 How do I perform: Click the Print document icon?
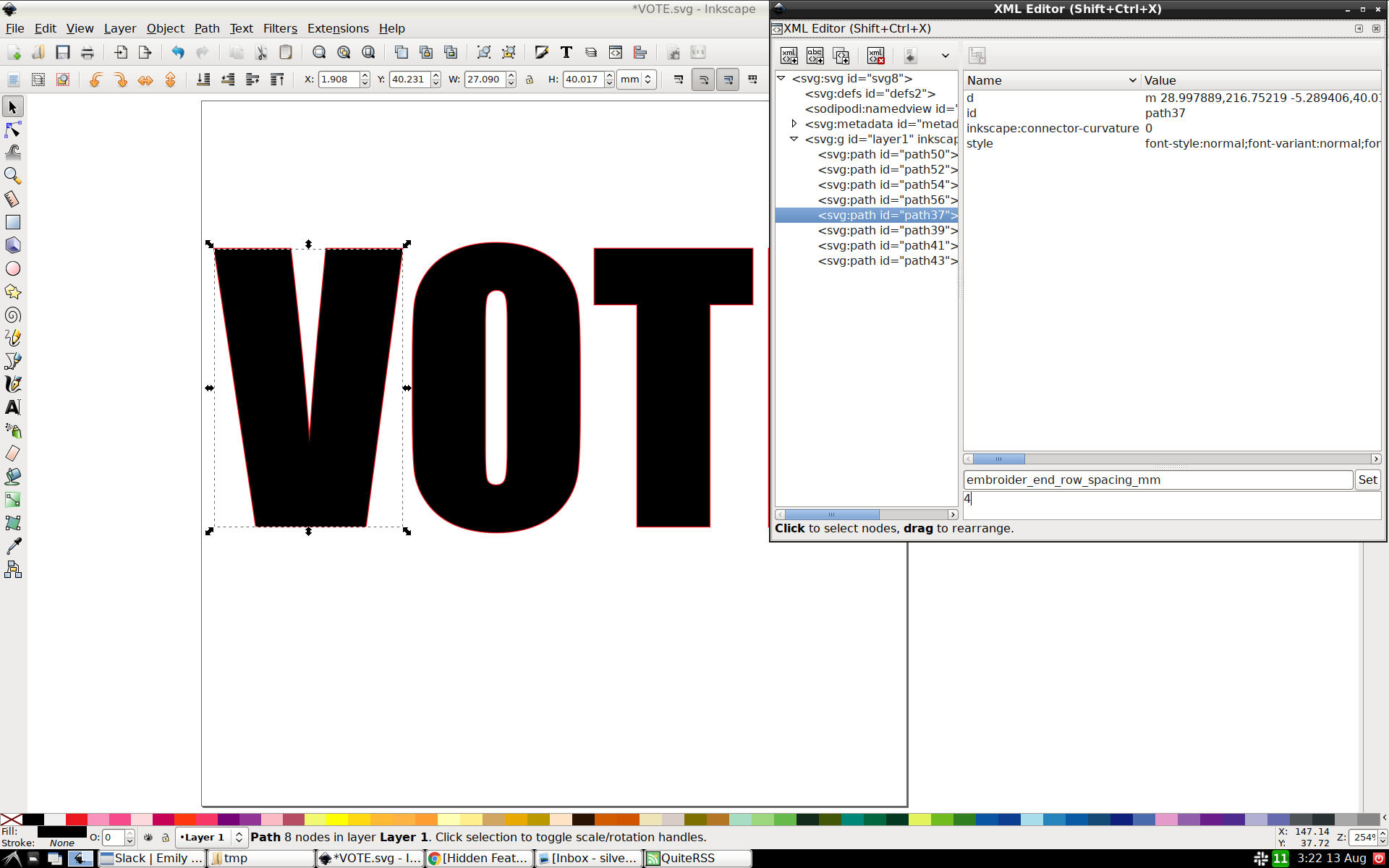pos(88,52)
